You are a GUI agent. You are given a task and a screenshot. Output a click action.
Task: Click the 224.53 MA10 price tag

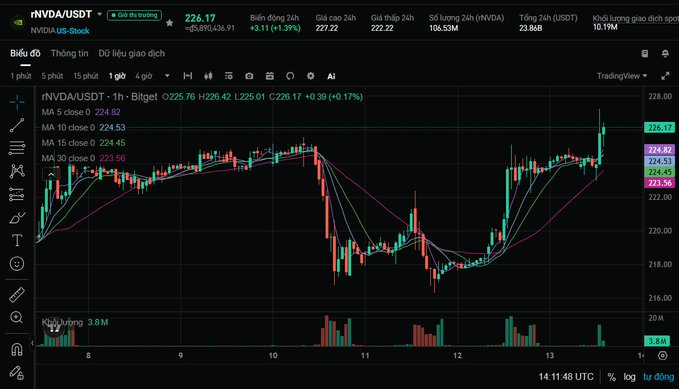point(660,161)
